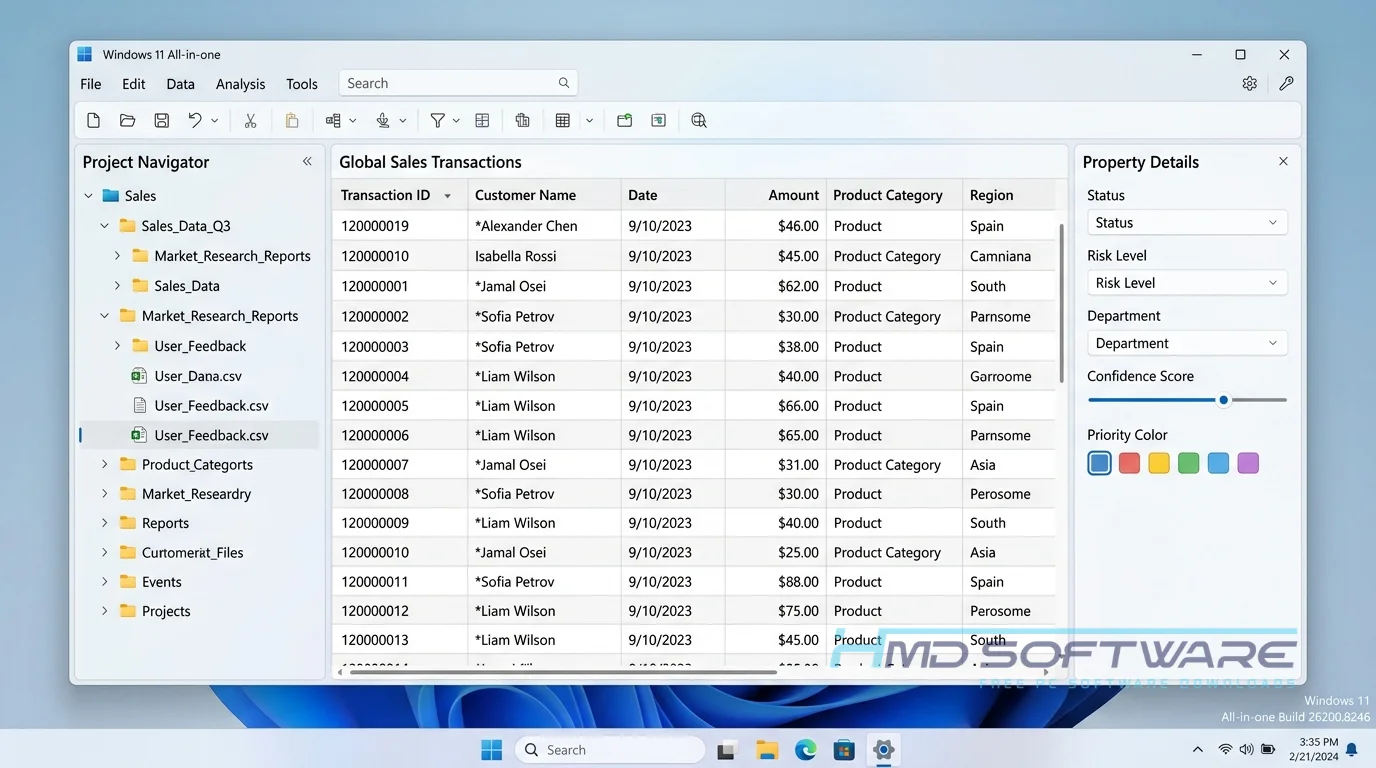Viewport: 1376px width, 768px height.
Task: Open the Department dropdown
Action: (1187, 343)
